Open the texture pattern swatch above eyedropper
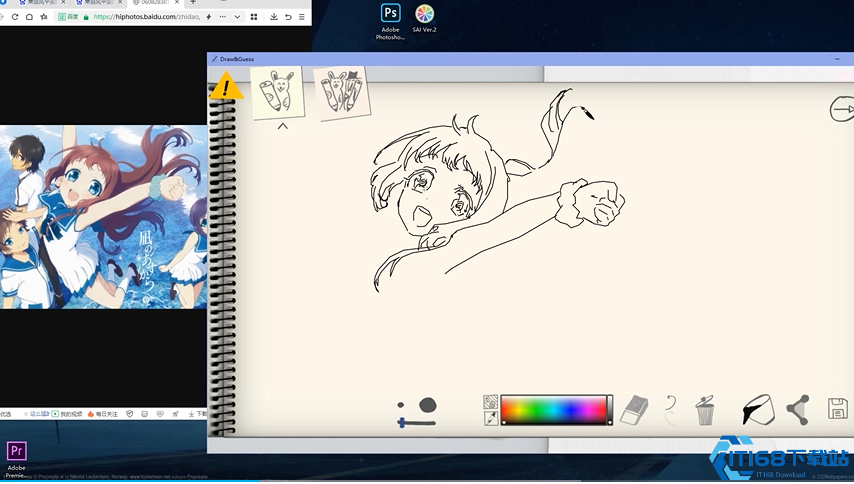 tap(491, 401)
